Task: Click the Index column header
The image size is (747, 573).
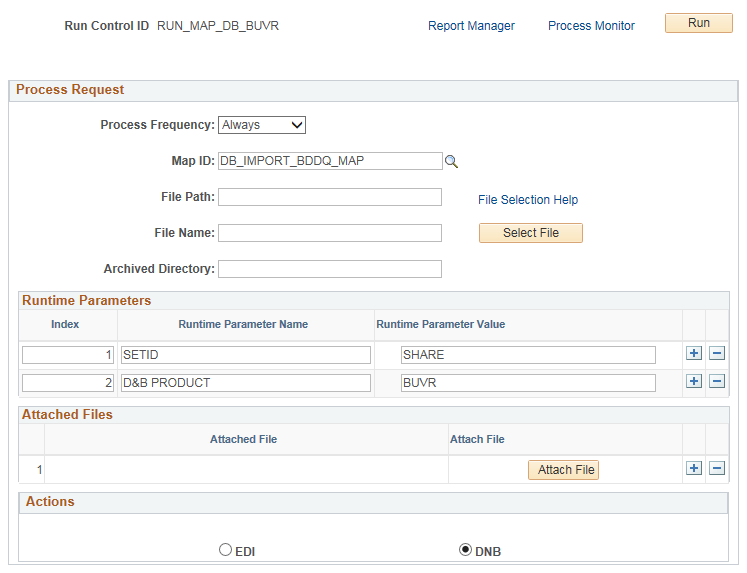Action: 65,324
